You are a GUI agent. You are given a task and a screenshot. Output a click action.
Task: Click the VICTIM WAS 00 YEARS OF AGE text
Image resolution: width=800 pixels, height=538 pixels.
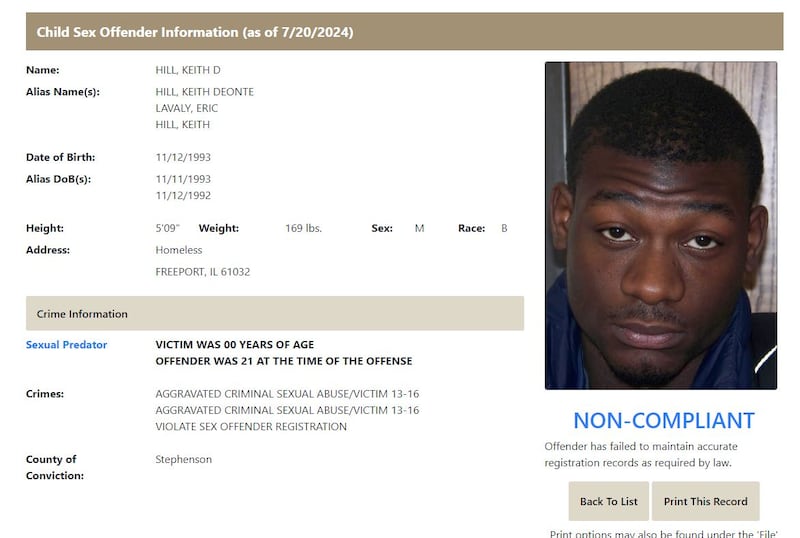point(235,345)
